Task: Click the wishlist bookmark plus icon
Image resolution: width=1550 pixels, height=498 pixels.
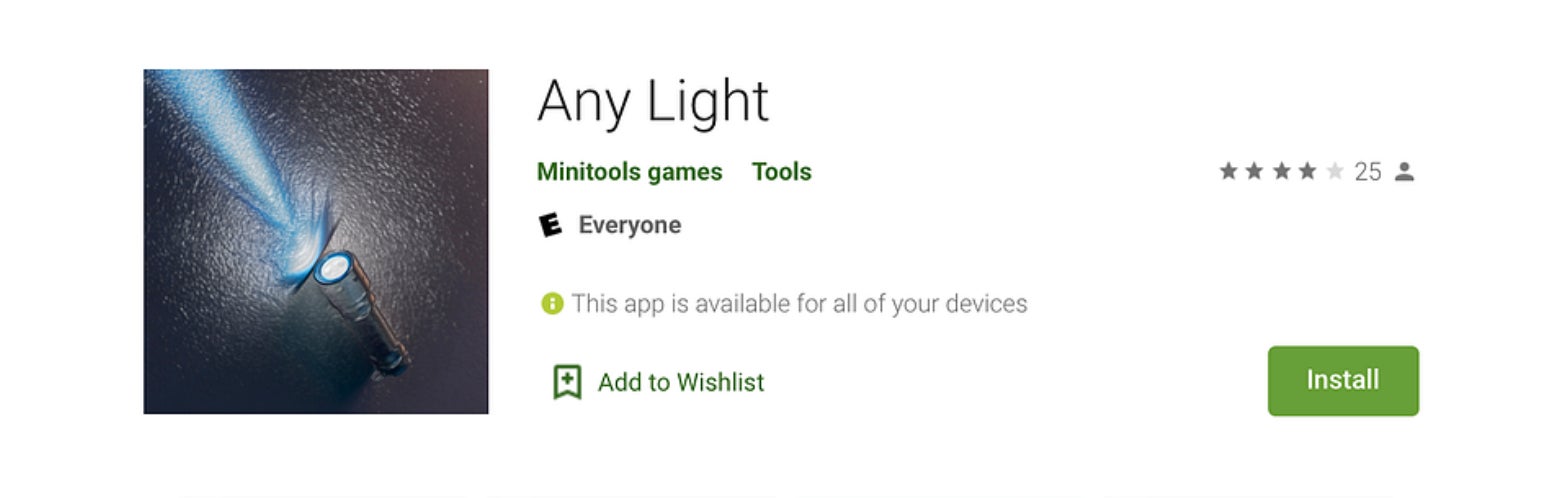Action: (x=567, y=382)
